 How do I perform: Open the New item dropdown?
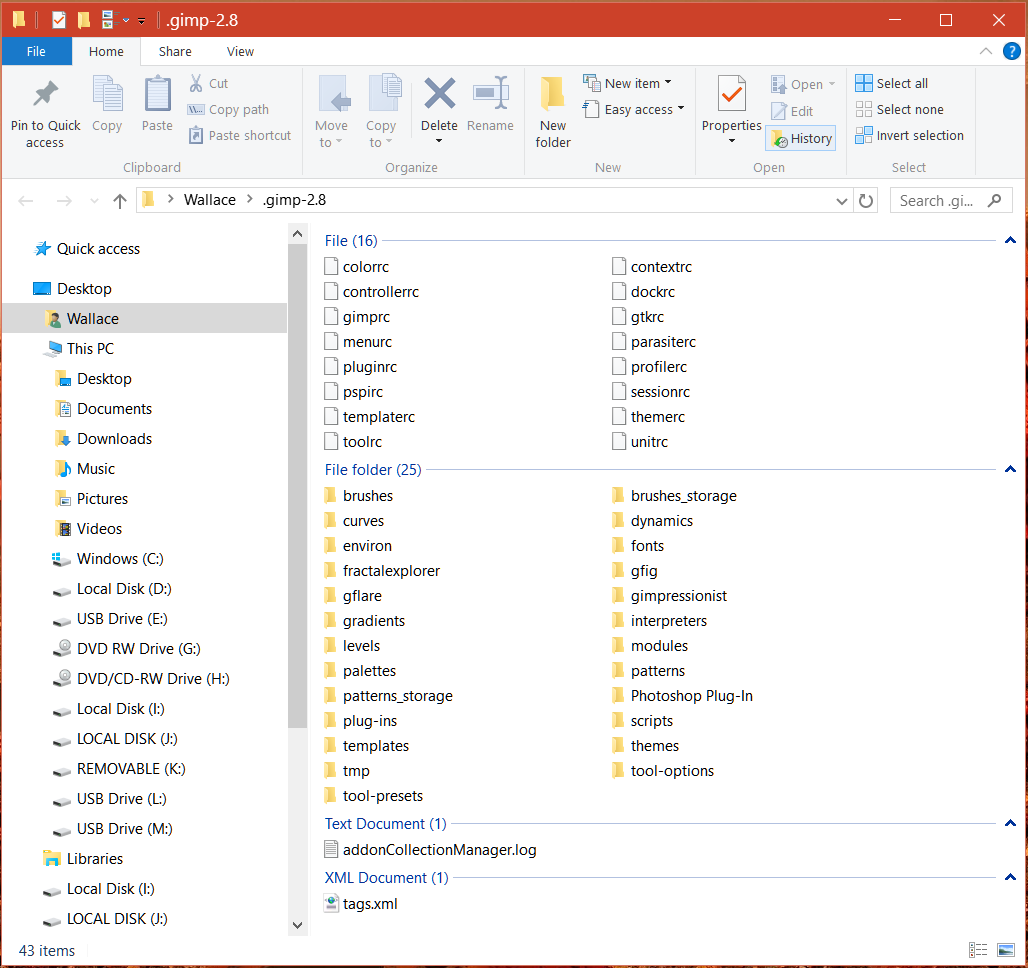coord(627,83)
